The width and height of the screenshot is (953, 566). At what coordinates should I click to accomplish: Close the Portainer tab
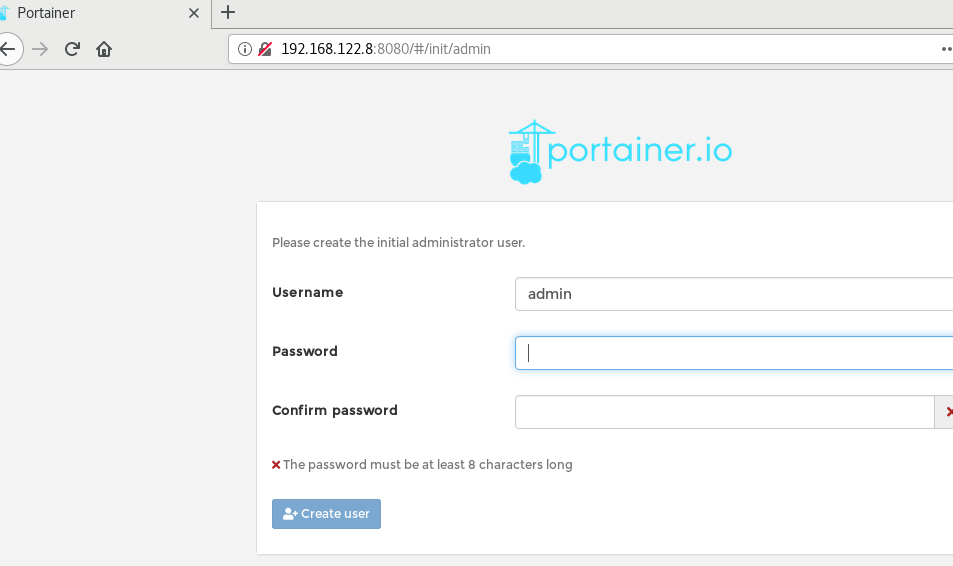click(x=194, y=13)
